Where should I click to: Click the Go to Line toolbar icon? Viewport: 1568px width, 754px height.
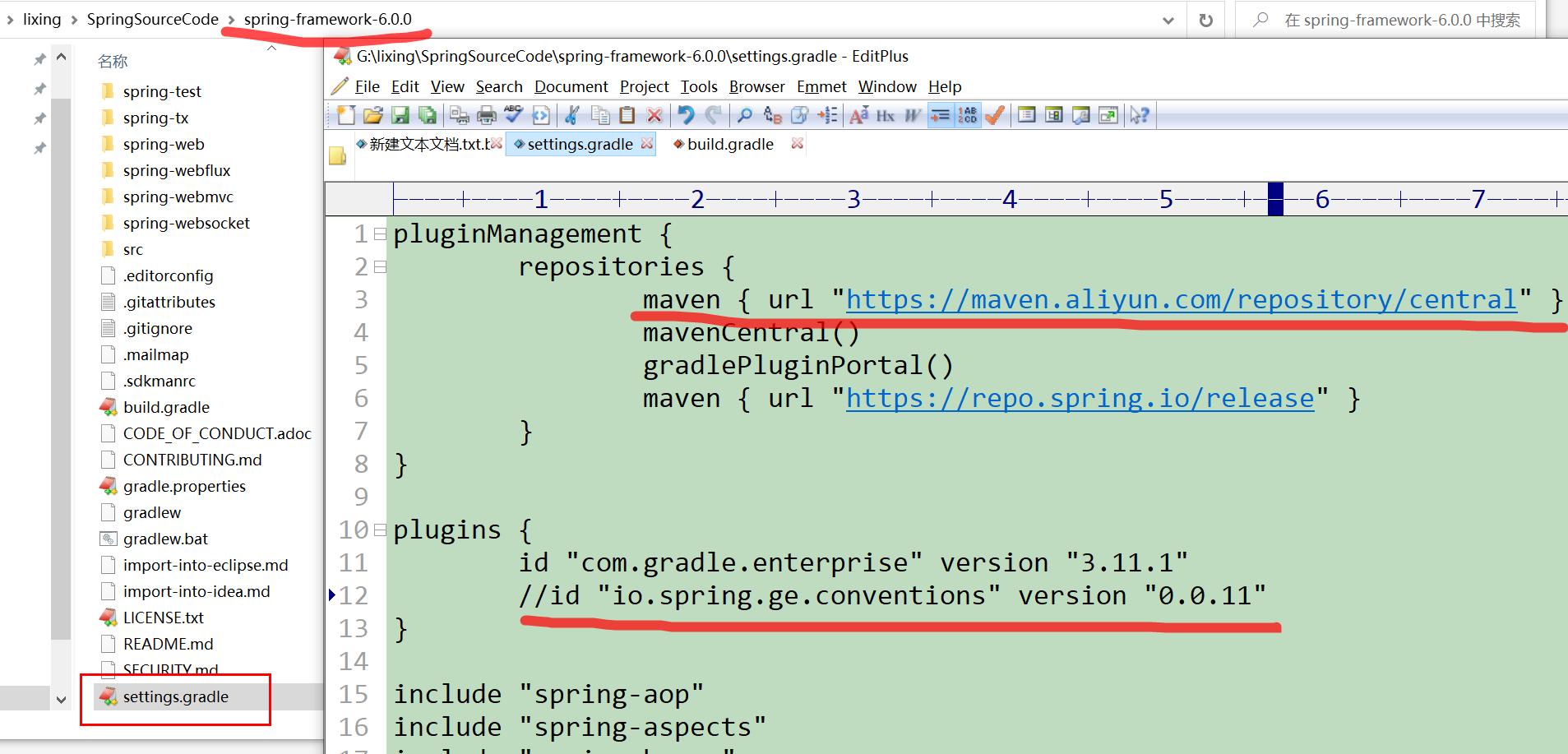(x=827, y=115)
